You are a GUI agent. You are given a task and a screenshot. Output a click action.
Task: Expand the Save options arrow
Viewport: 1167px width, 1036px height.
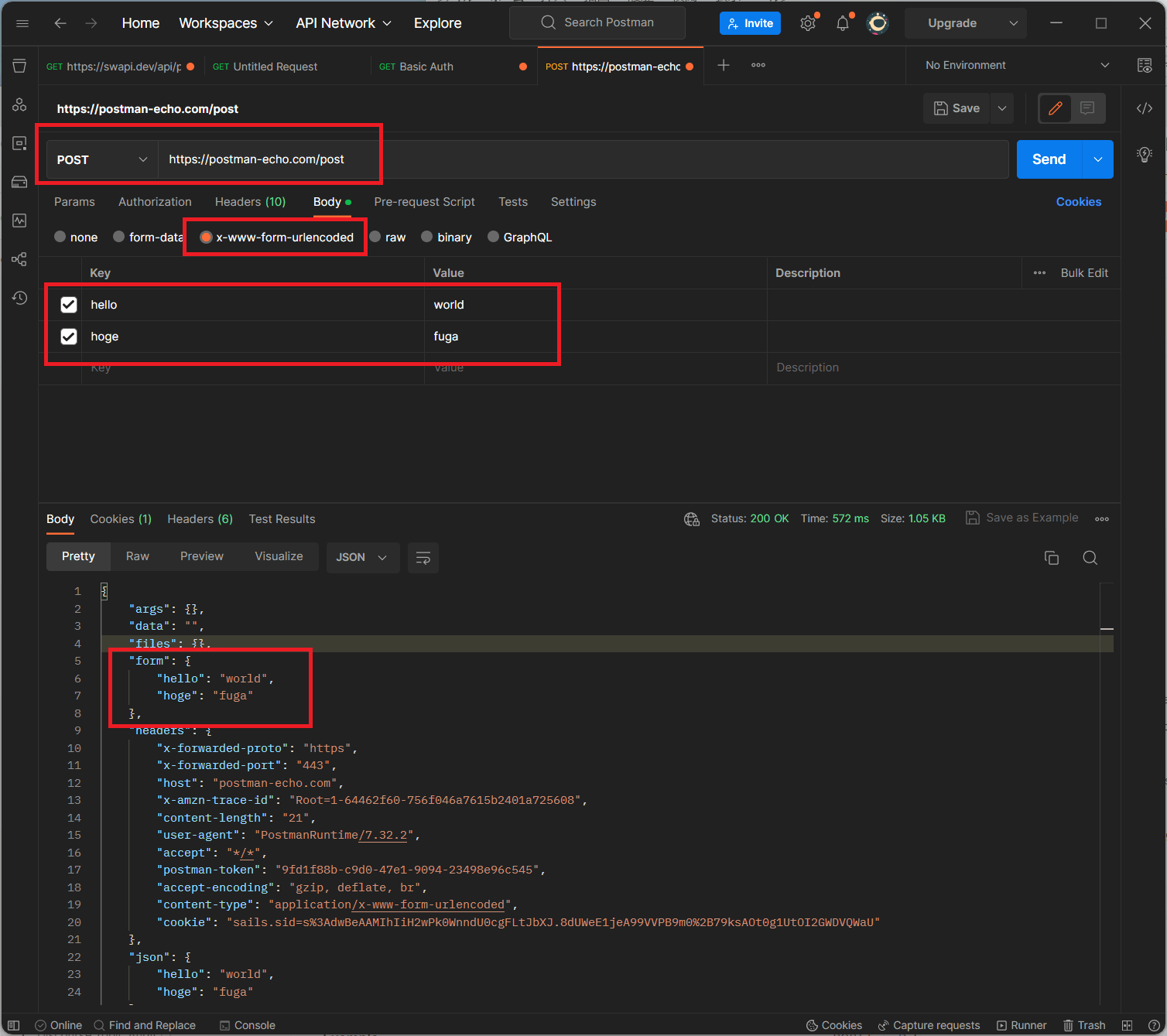coord(1002,108)
